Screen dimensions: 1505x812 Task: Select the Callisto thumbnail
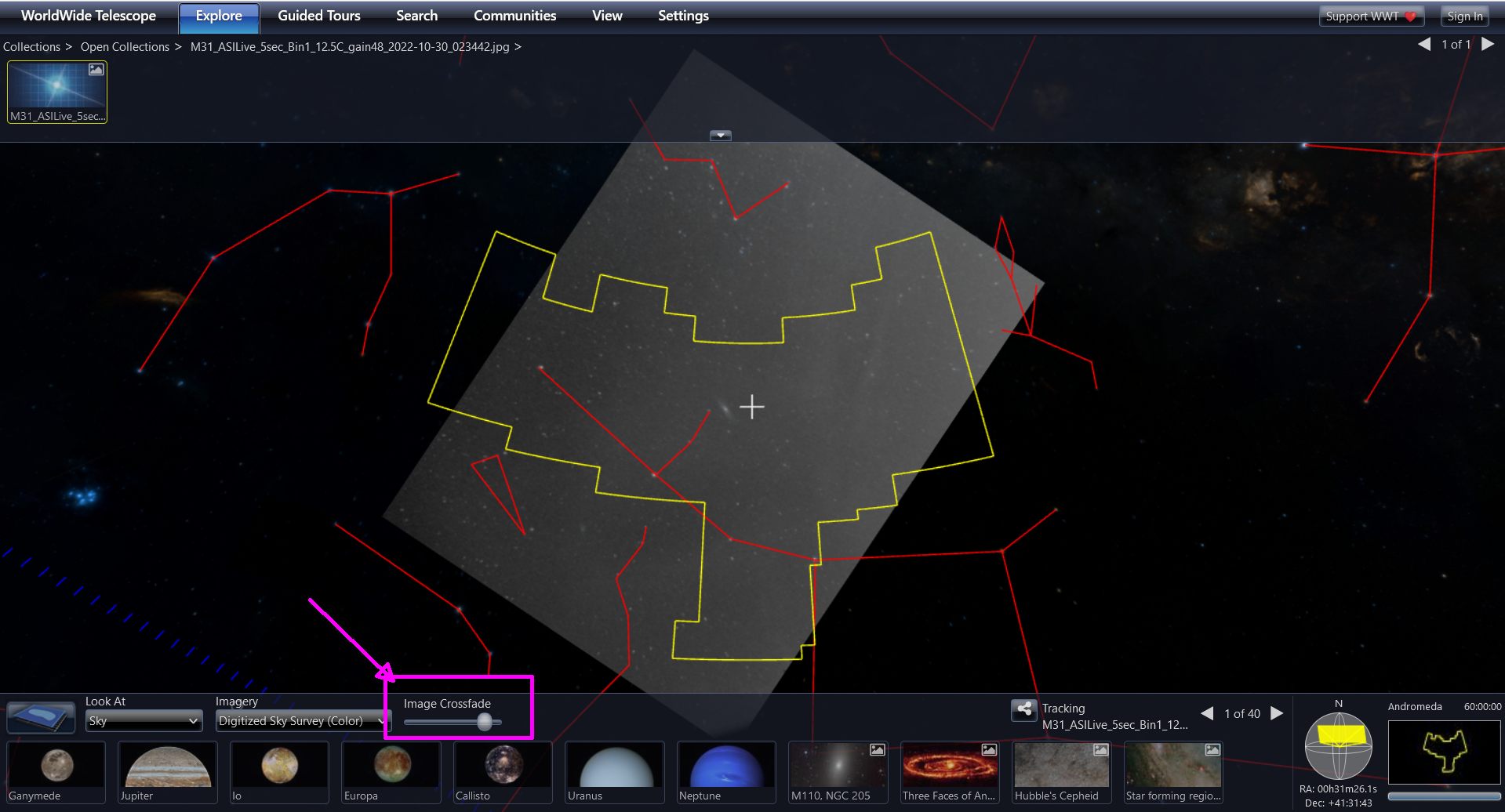point(503,772)
